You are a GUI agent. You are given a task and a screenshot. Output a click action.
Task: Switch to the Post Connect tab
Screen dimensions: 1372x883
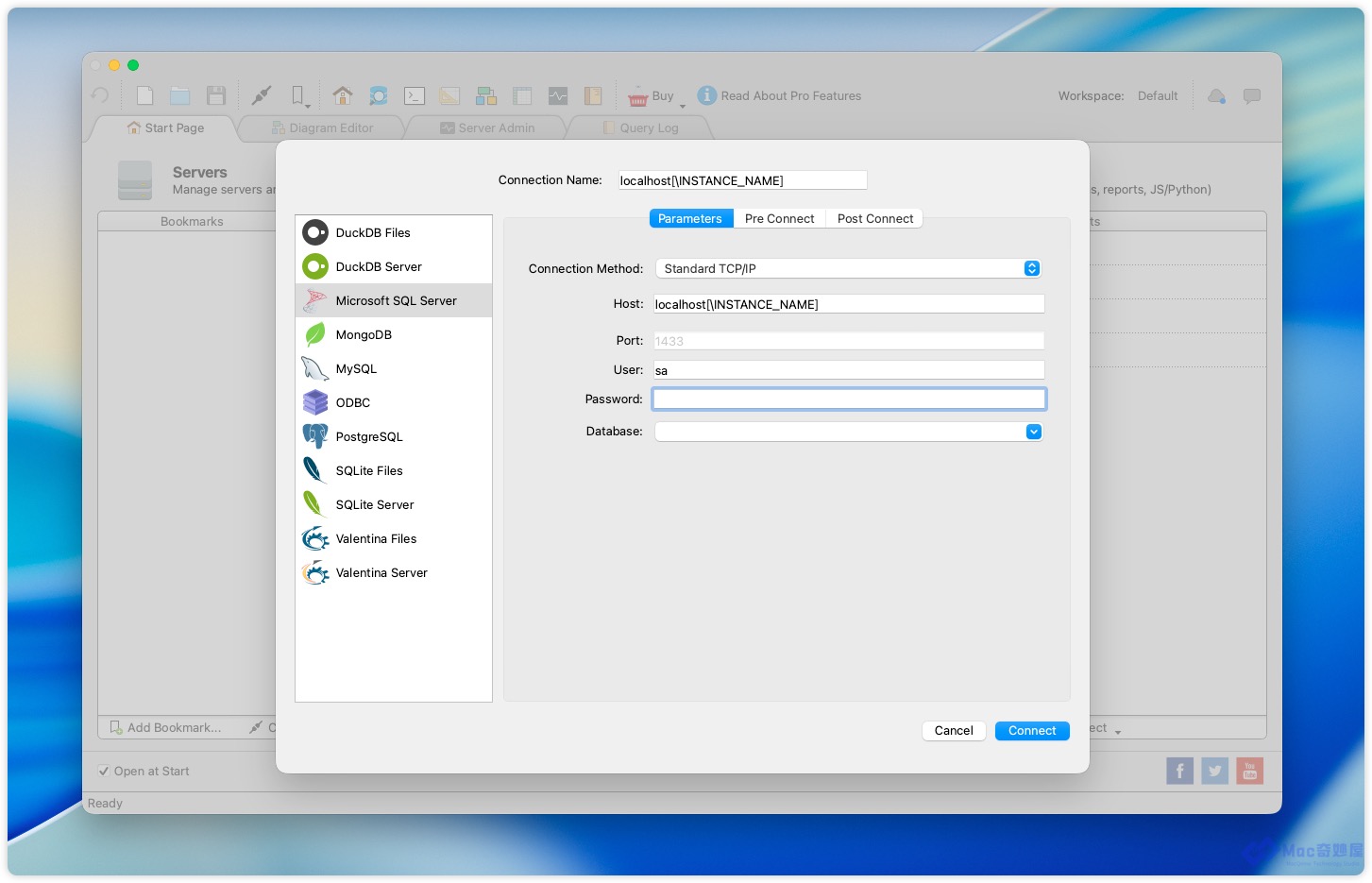point(875,218)
